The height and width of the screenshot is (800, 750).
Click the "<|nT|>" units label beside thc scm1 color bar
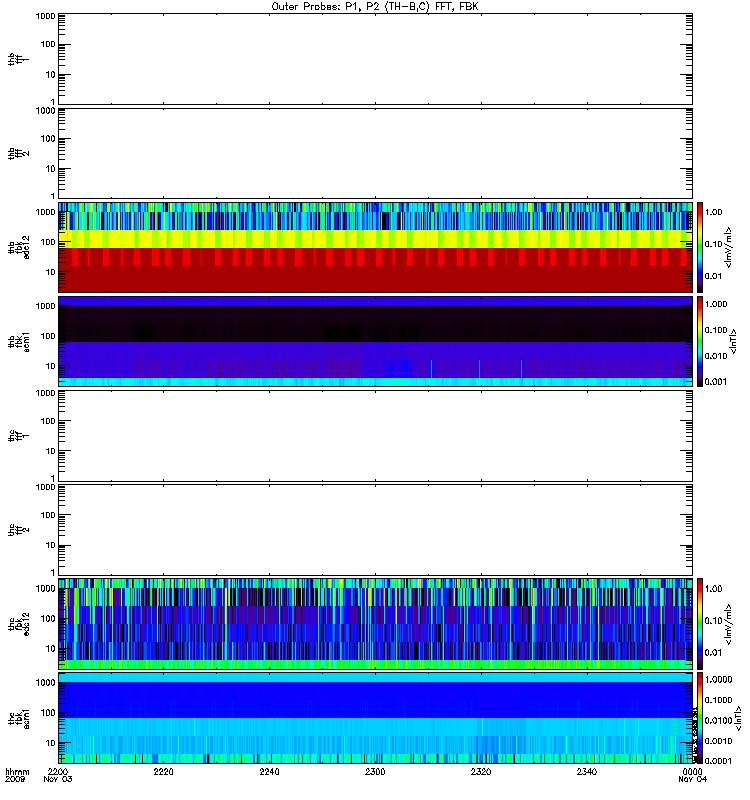(x=738, y=720)
